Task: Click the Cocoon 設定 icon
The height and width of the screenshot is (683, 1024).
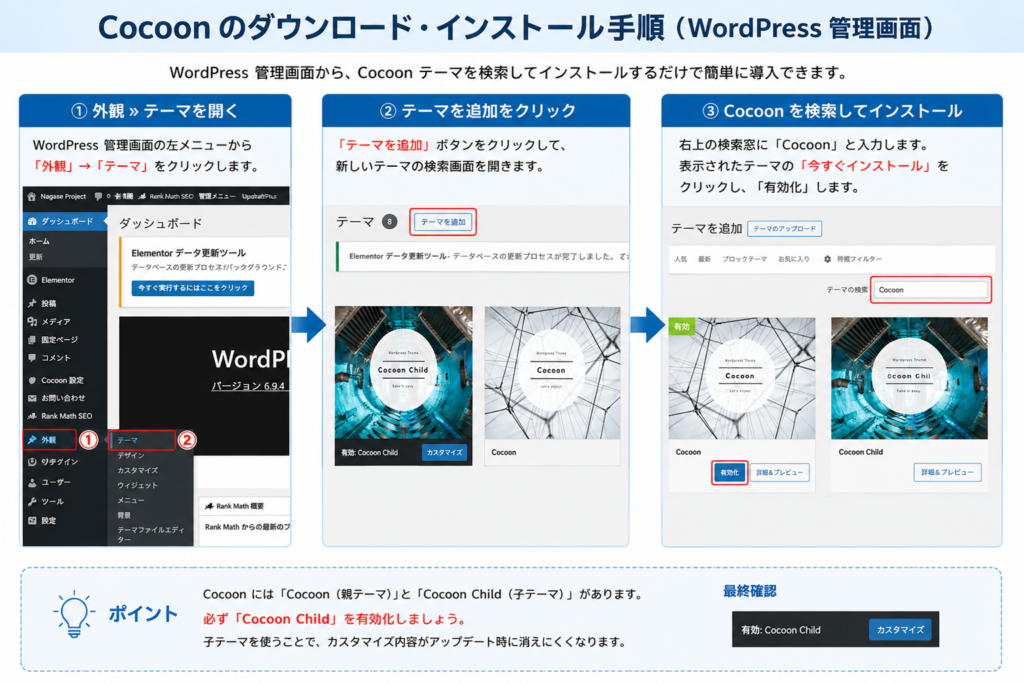Action: [32, 380]
